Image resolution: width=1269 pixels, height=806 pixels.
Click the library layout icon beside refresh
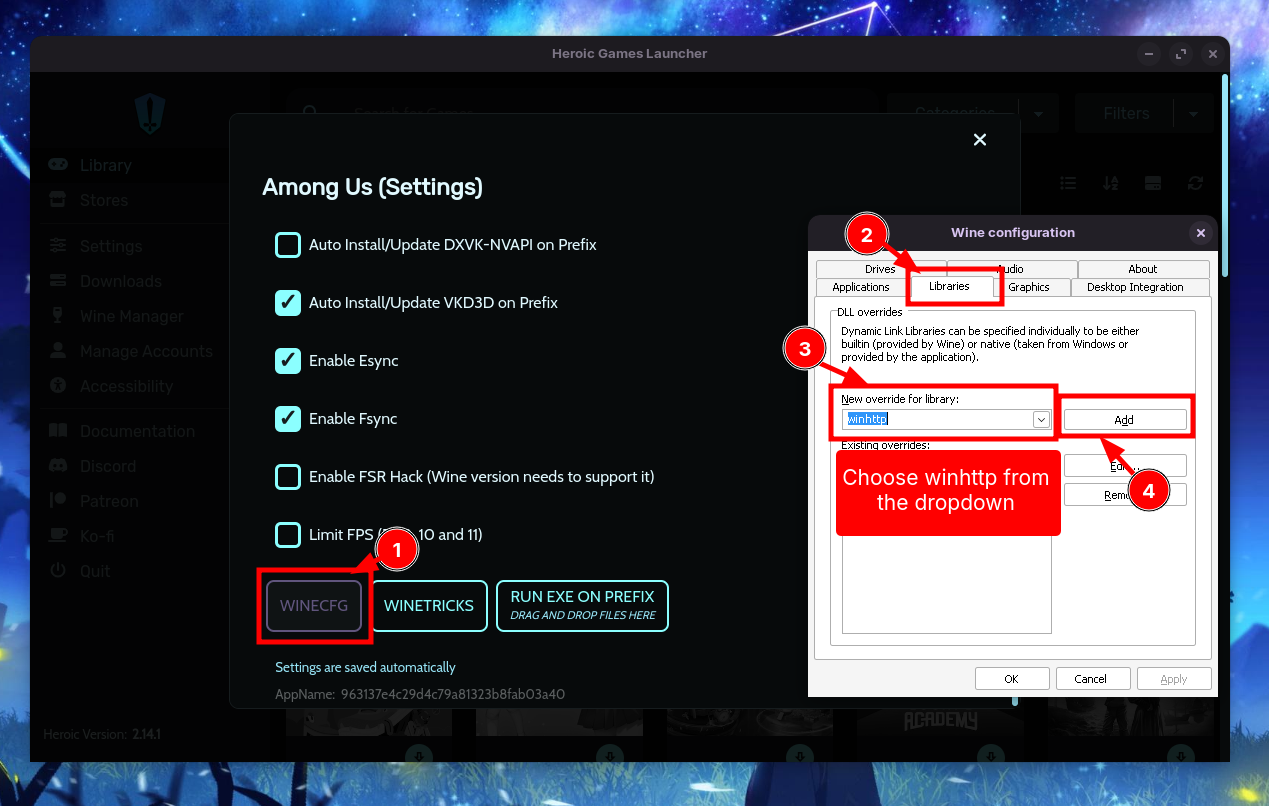pyautogui.click(x=1152, y=183)
